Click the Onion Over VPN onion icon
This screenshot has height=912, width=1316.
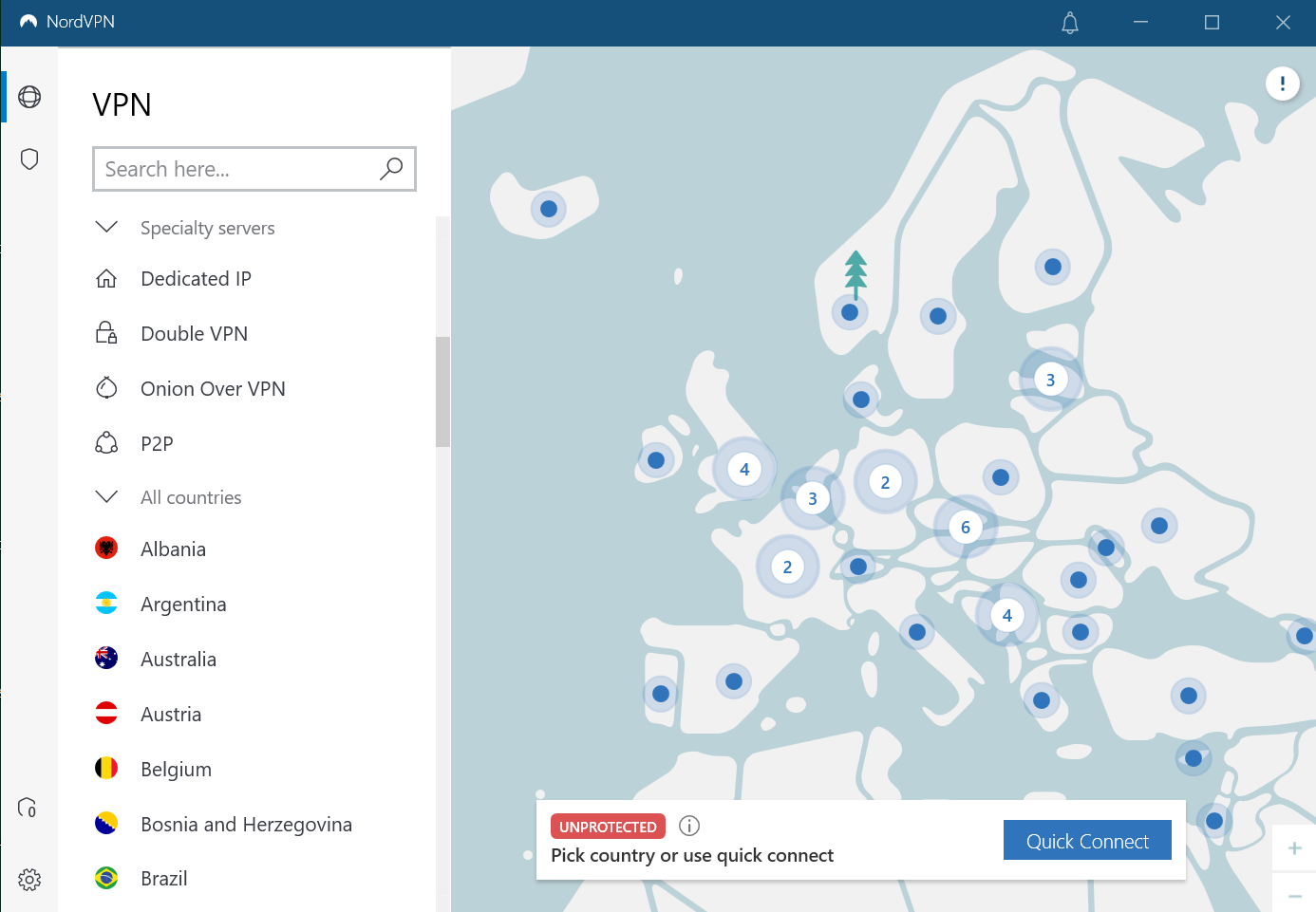click(106, 388)
